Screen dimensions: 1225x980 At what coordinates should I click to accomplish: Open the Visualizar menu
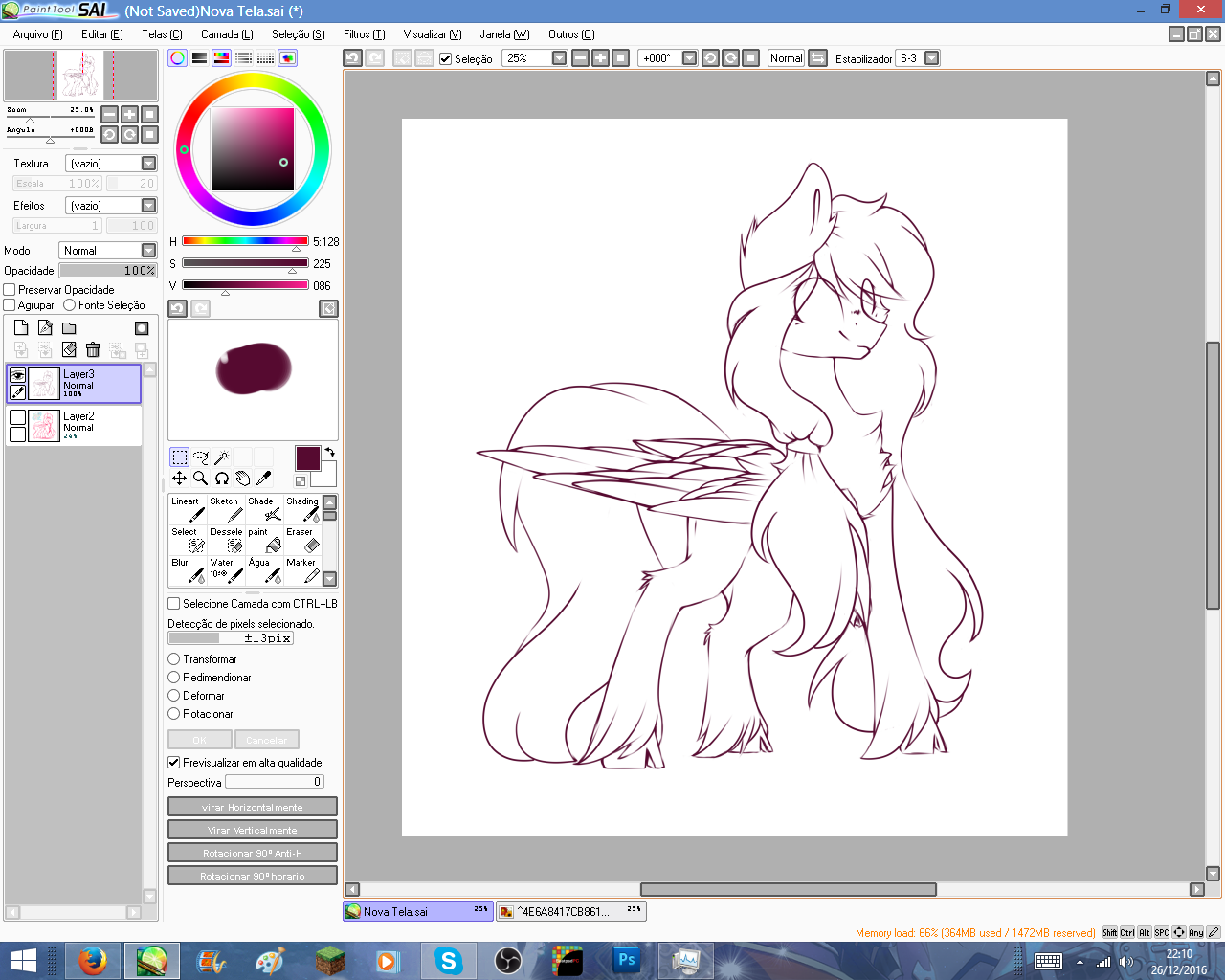[x=433, y=34]
